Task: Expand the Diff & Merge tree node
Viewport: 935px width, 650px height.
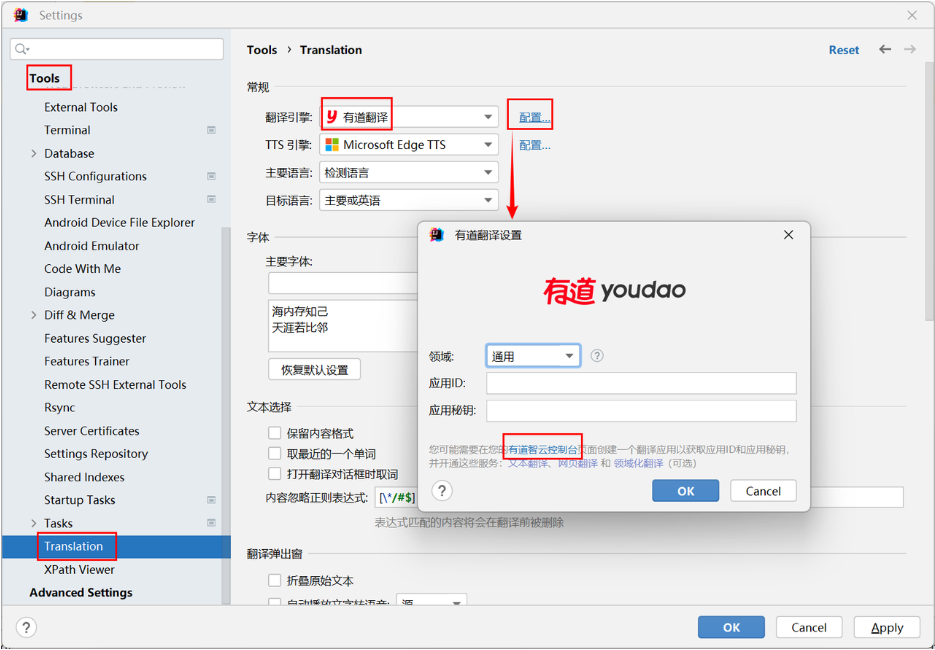Action: click(33, 315)
